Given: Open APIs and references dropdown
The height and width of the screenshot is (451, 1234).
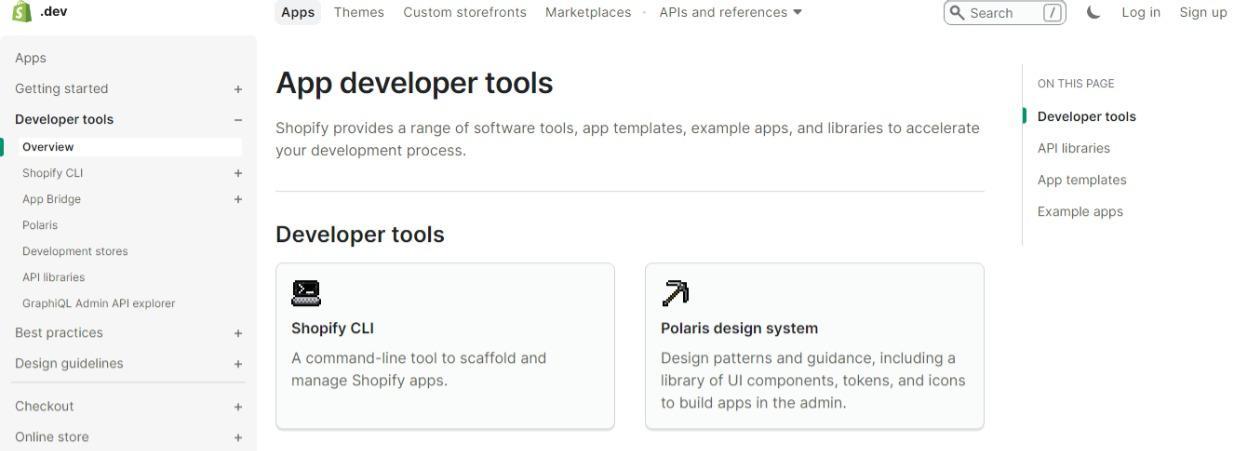Looking at the screenshot, I should click(x=730, y=13).
